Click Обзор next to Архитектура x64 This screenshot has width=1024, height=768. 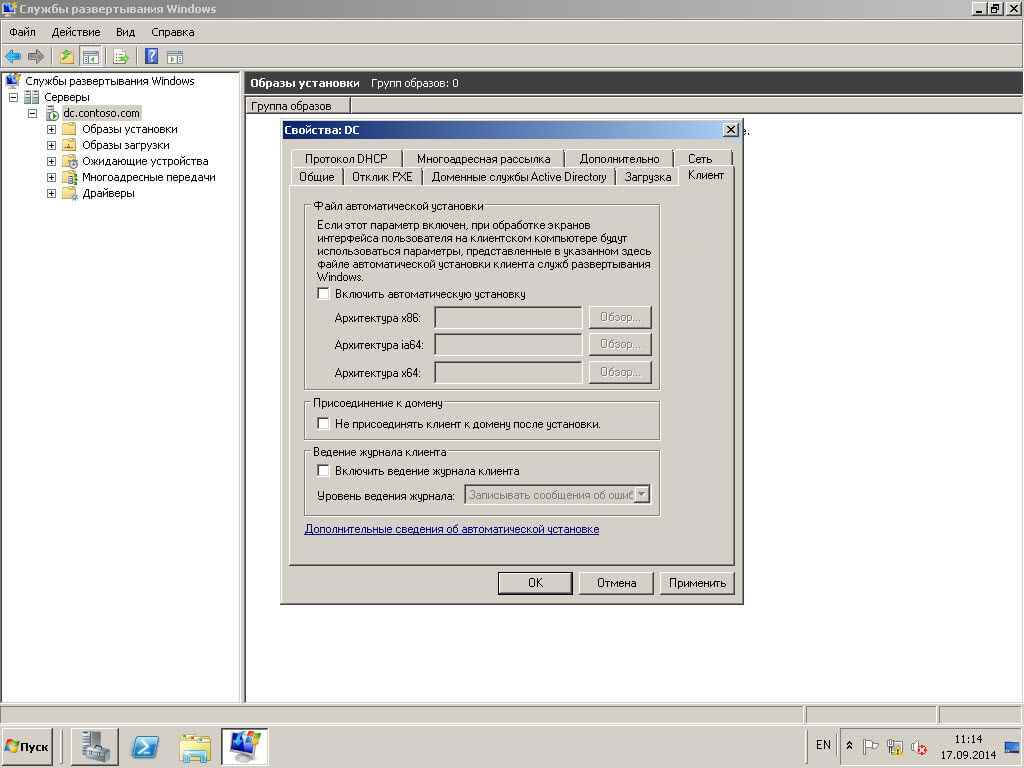tap(620, 372)
